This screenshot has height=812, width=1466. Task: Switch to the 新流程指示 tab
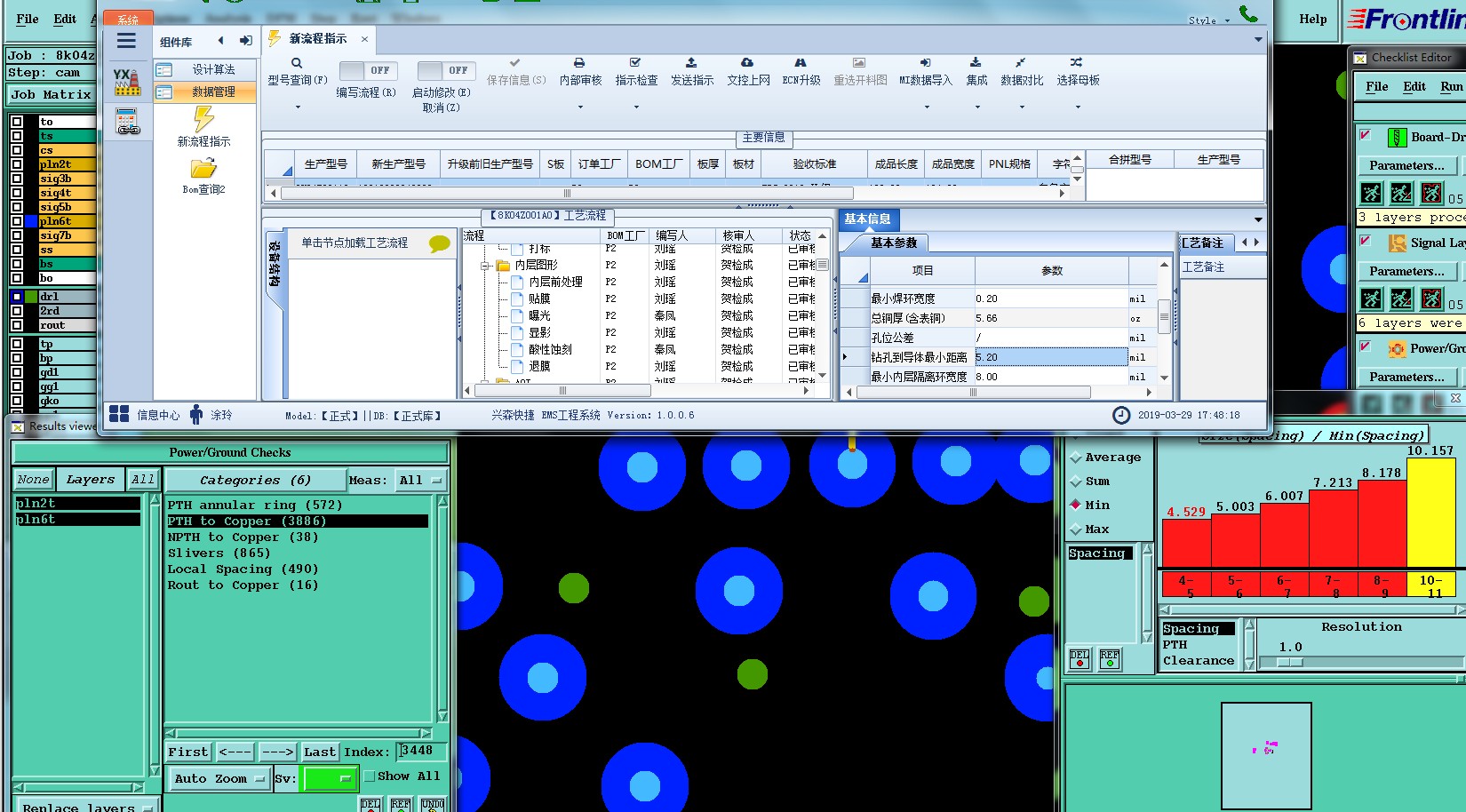pos(318,39)
